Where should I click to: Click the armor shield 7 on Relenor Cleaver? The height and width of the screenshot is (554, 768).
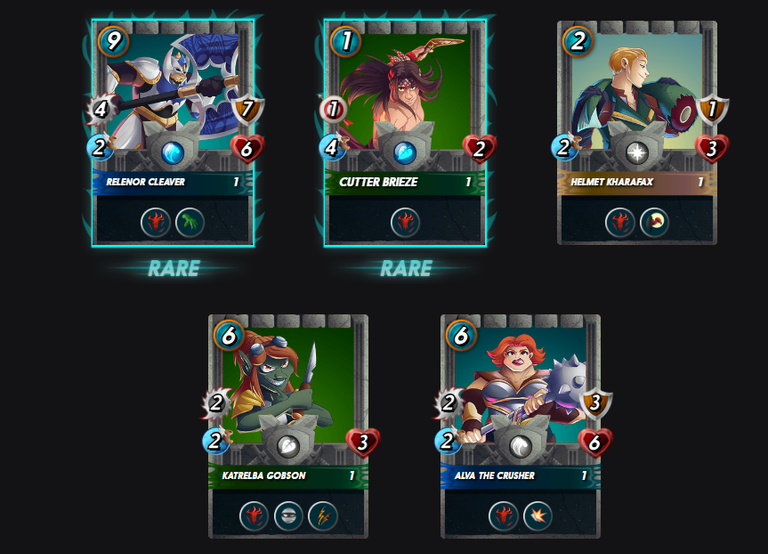pyautogui.click(x=248, y=110)
